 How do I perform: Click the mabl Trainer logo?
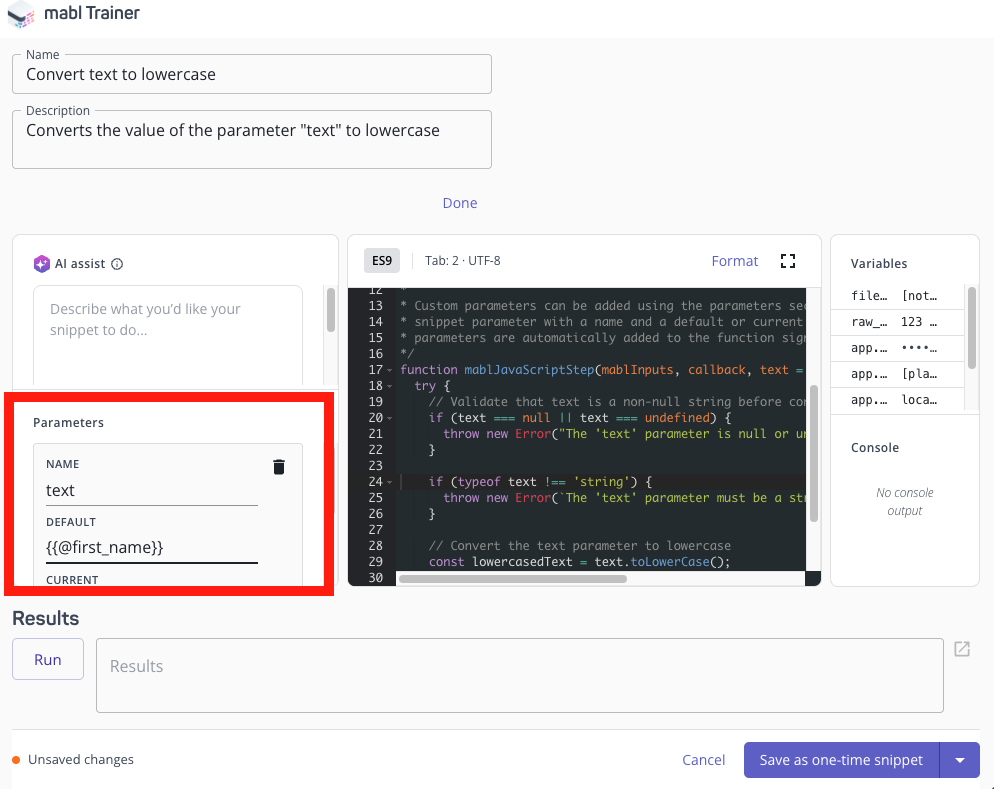coord(22,16)
